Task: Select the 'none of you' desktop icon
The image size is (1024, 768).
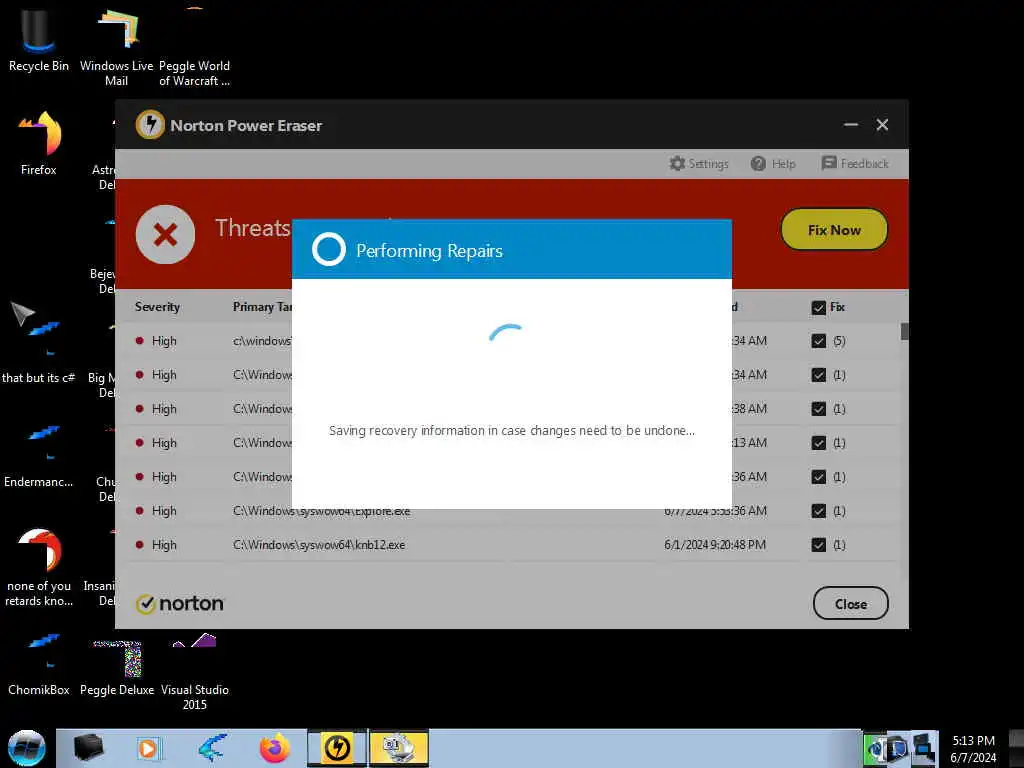Action: click(39, 567)
